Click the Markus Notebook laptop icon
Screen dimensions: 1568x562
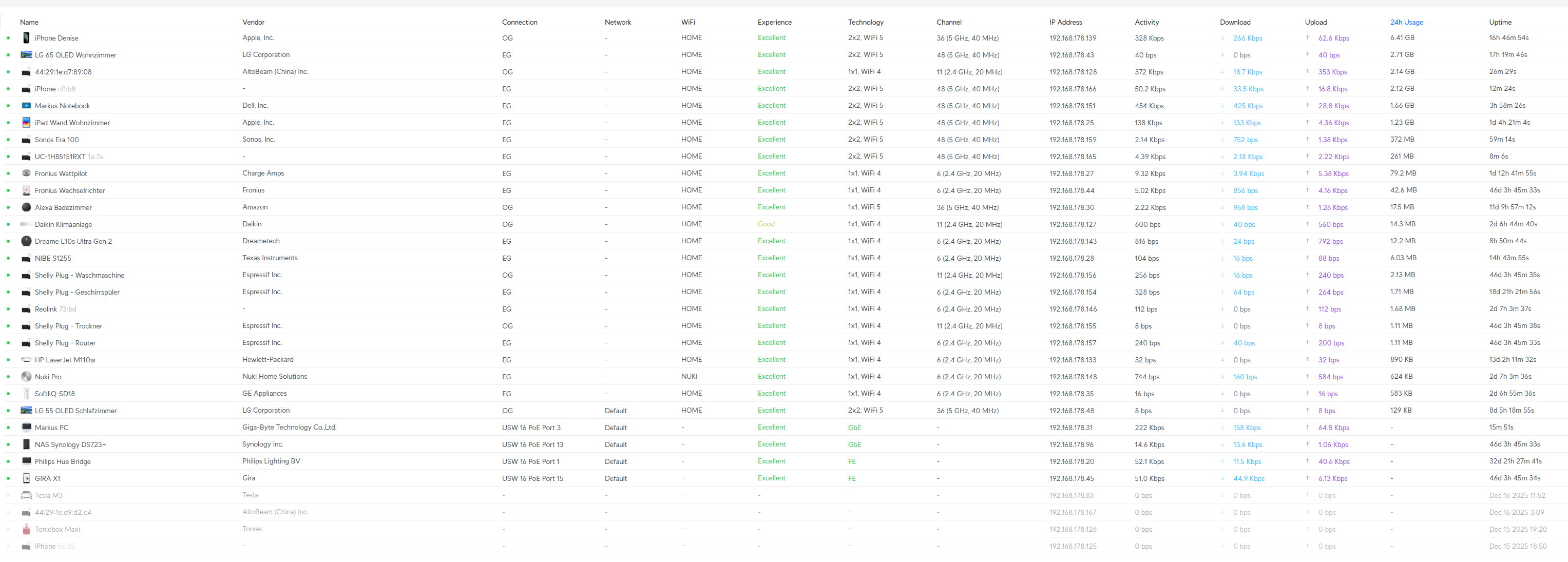[26, 106]
